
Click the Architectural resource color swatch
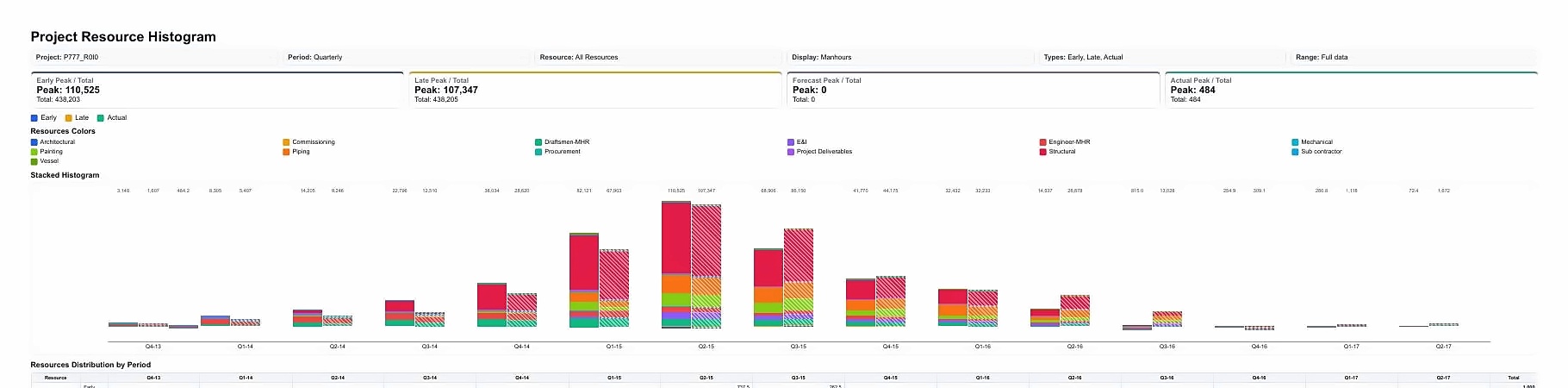pos(34,142)
